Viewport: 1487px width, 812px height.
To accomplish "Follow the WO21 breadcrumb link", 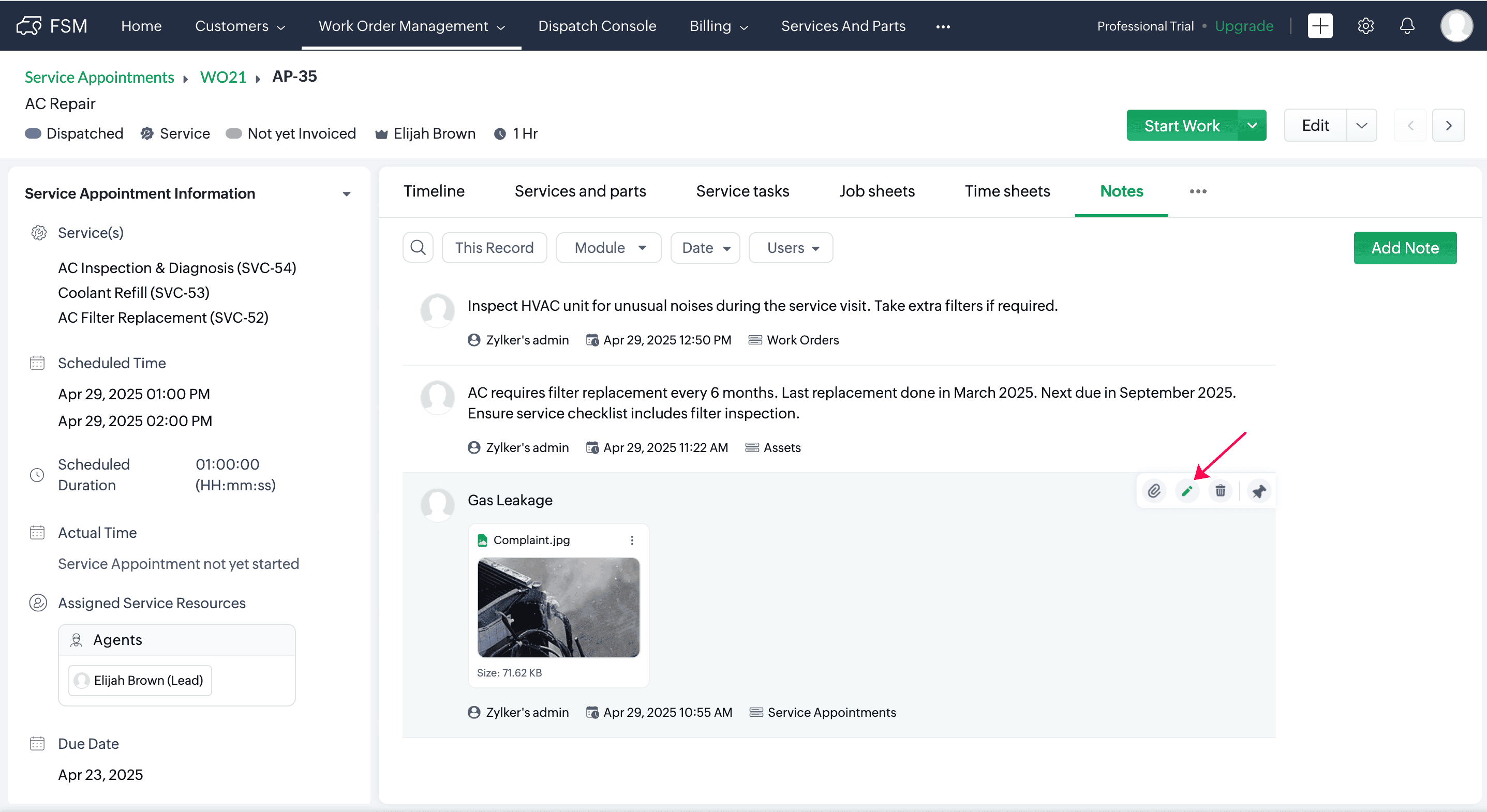I will tap(223, 77).
